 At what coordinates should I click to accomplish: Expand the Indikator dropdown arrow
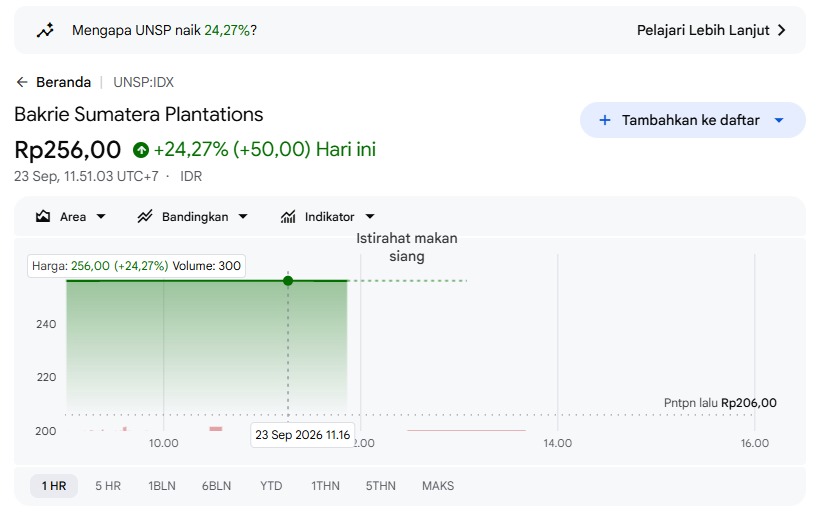[x=370, y=216]
